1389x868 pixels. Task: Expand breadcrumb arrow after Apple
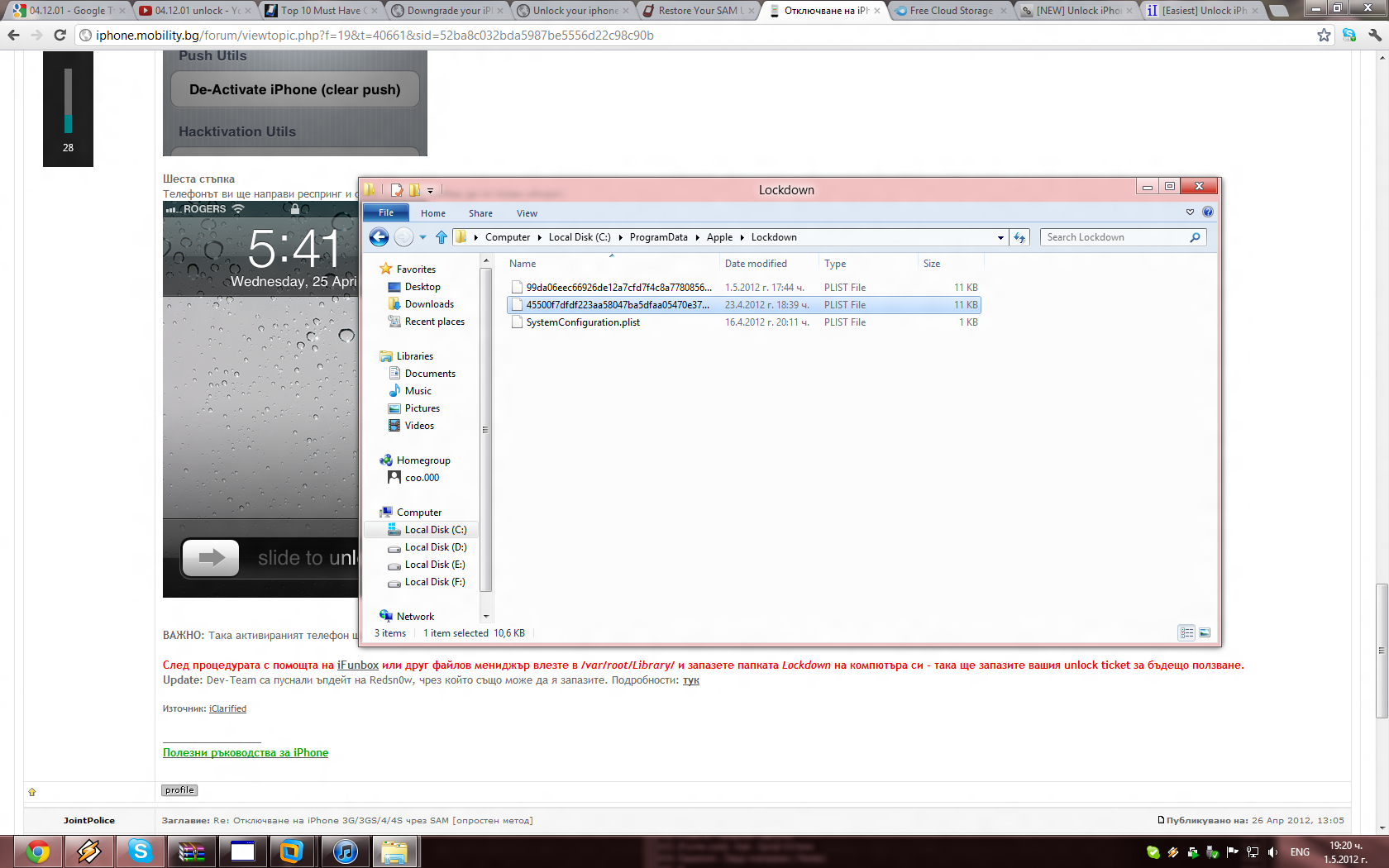(742, 237)
